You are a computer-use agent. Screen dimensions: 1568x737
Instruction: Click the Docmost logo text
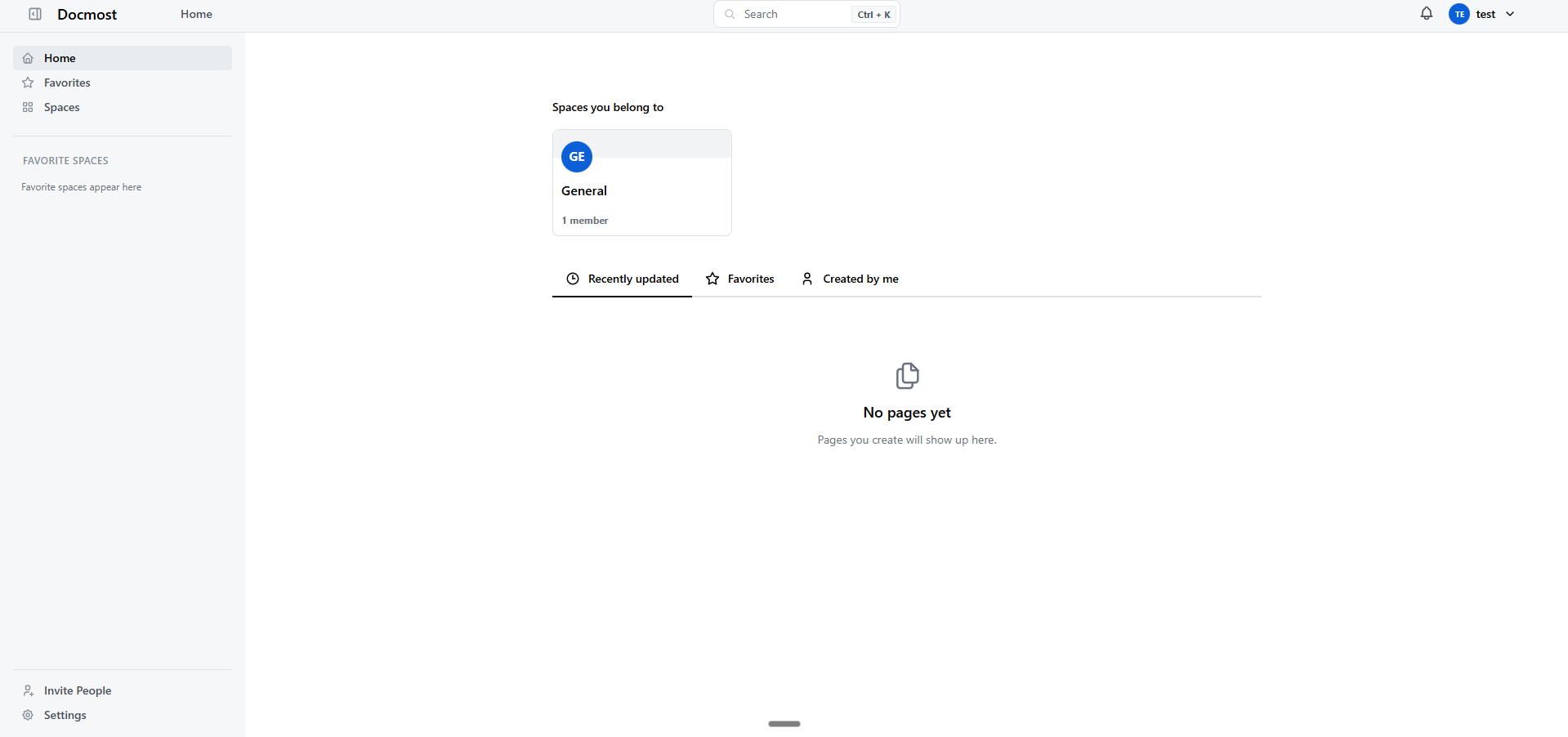coord(87,14)
